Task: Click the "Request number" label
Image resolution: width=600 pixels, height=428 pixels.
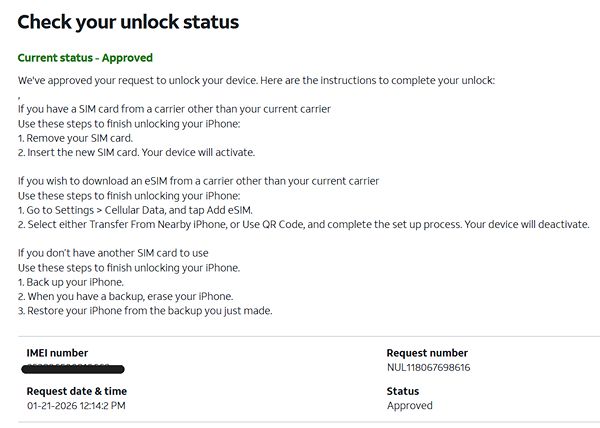Action: pyautogui.click(x=427, y=353)
